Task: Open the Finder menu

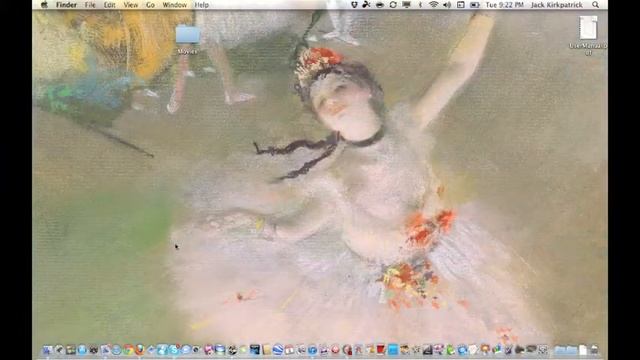Action: pos(66,5)
